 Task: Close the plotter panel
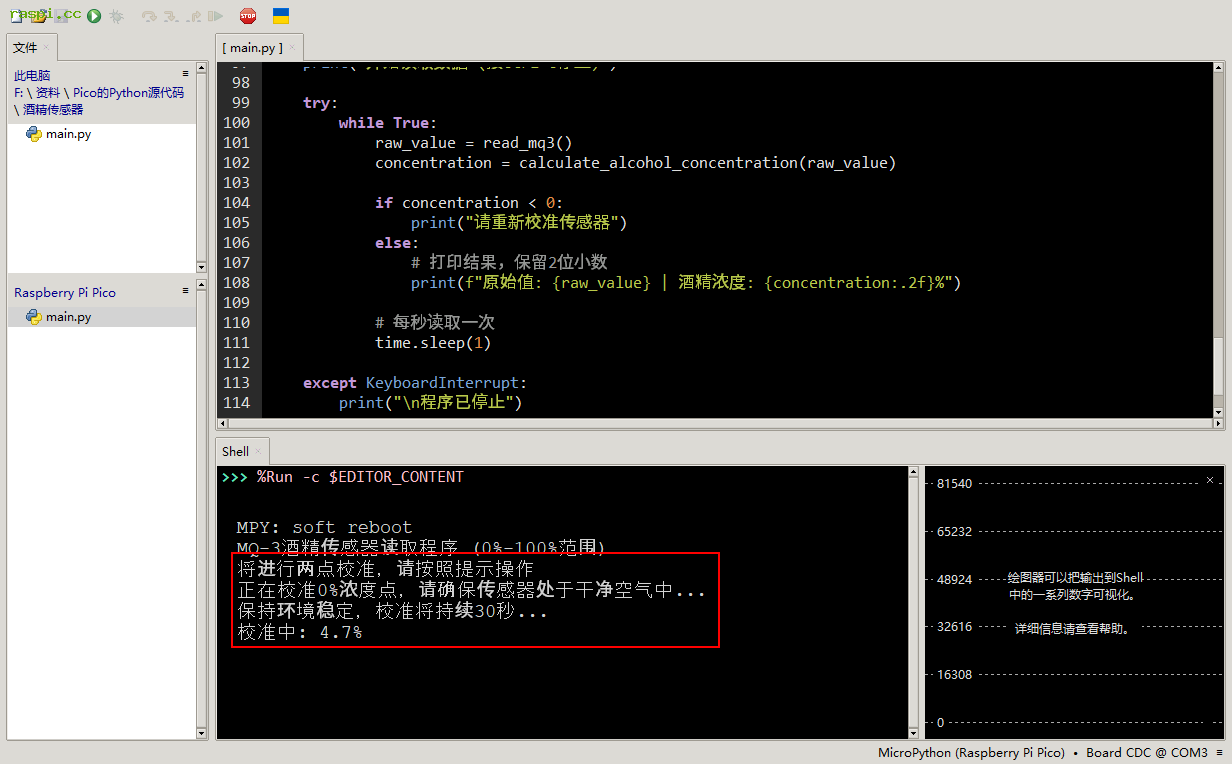click(x=1210, y=480)
